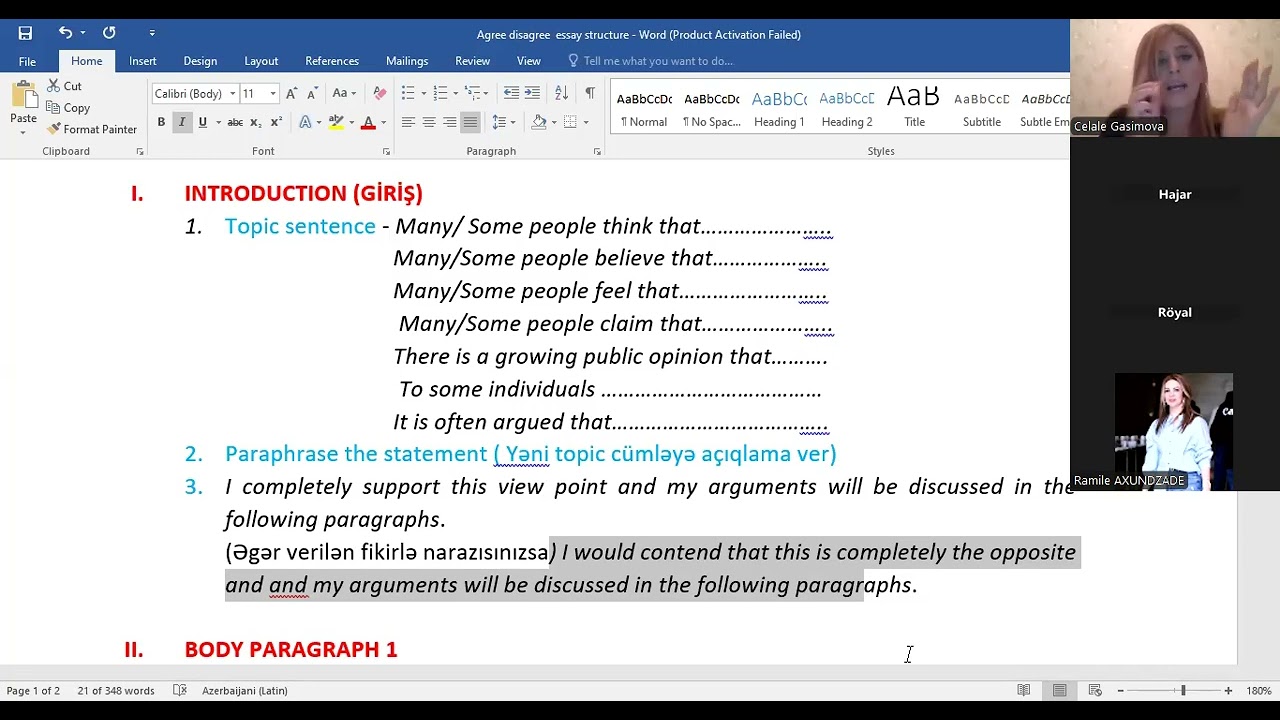Apply the Heading 1 style
Image resolution: width=1280 pixels, height=720 pixels.
coord(779,109)
